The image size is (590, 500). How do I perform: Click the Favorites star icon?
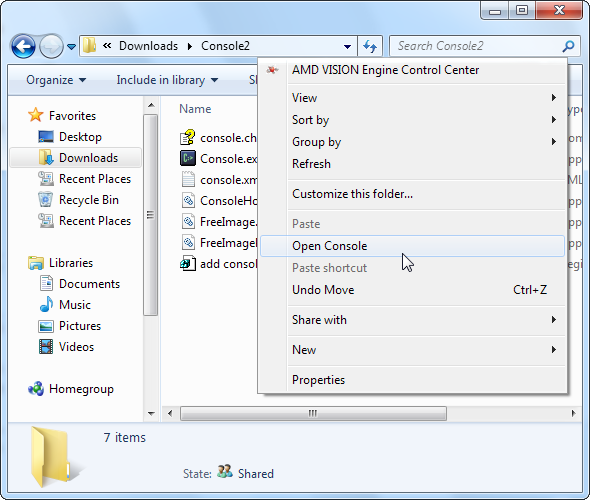tap(35, 115)
